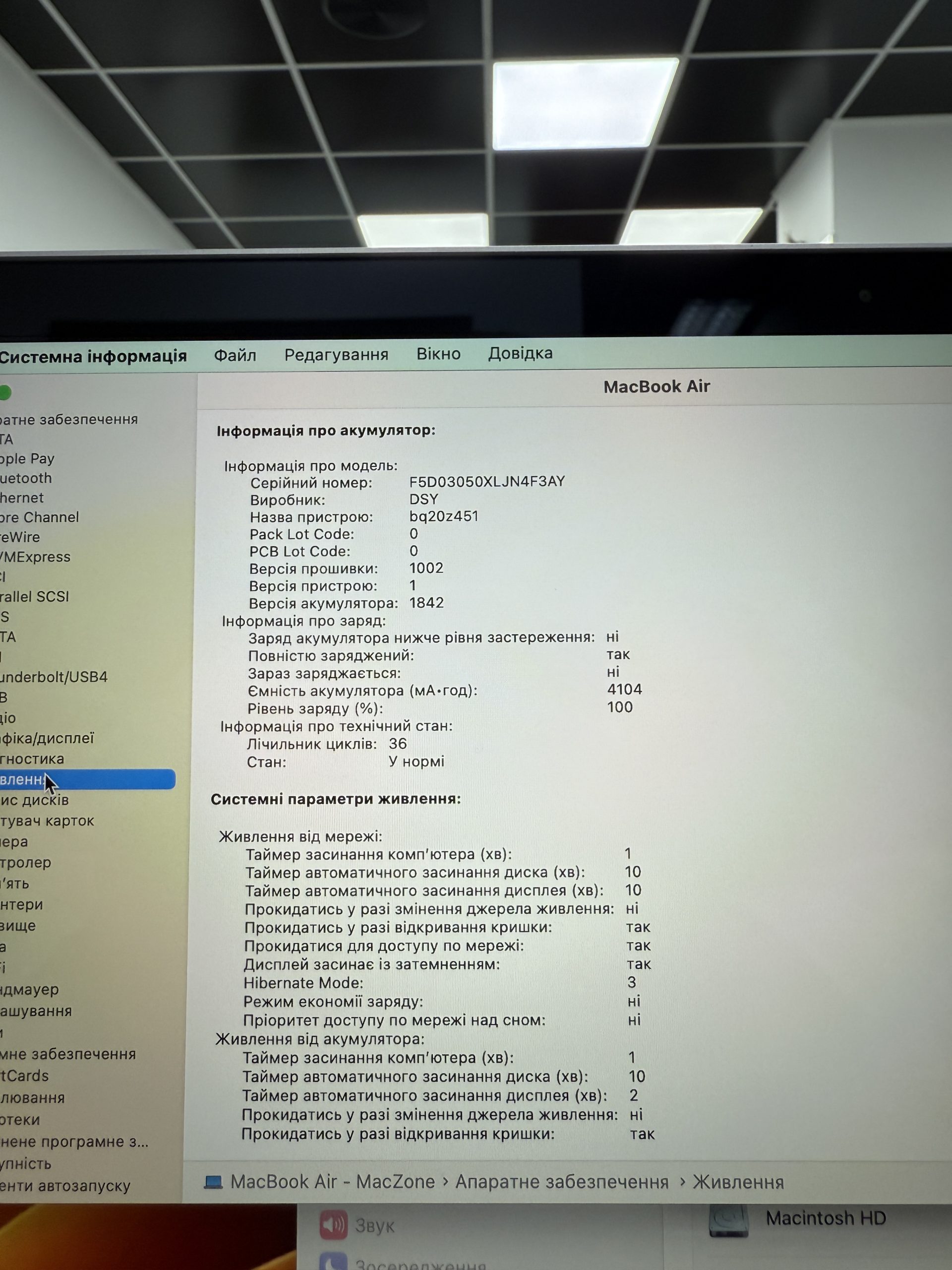Open the Системна інформація app menu
Image resolution: width=952 pixels, height=1270 pixels.
coord(93,357)
